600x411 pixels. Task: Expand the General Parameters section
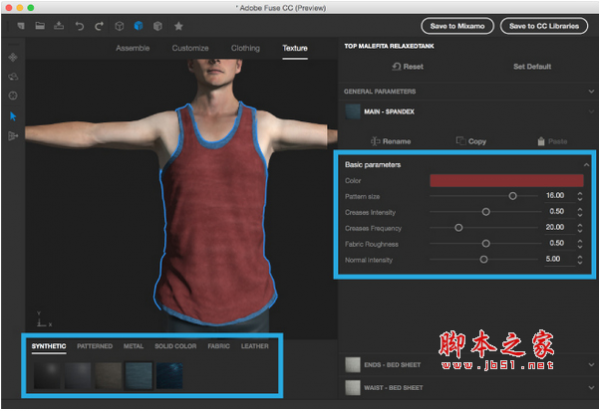[x=591, y=91]
